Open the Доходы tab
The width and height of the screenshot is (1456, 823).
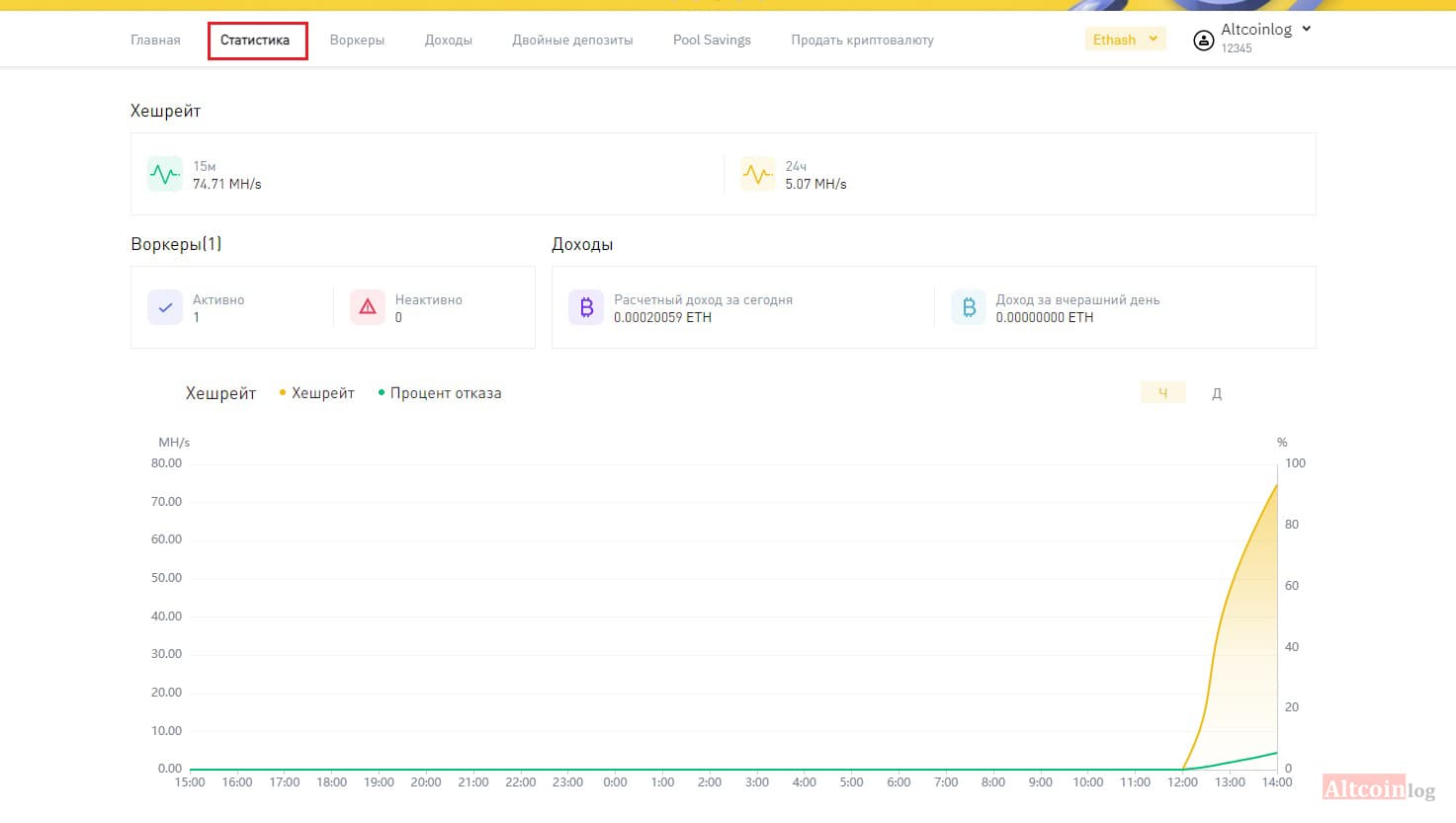pyautogui.click(x=449, y=41)
